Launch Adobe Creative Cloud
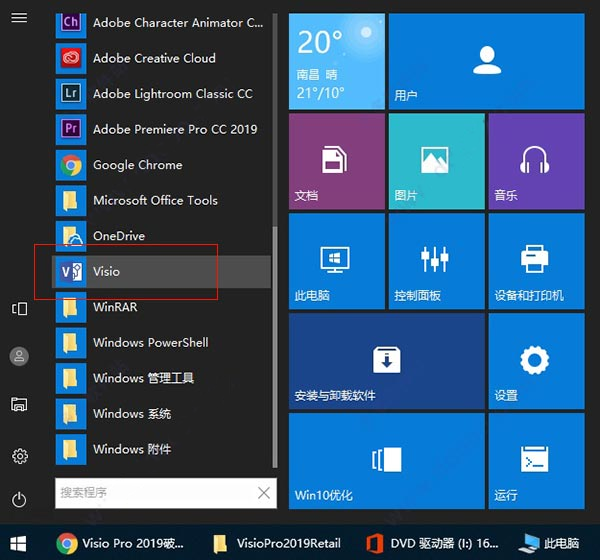 point(161,58)
